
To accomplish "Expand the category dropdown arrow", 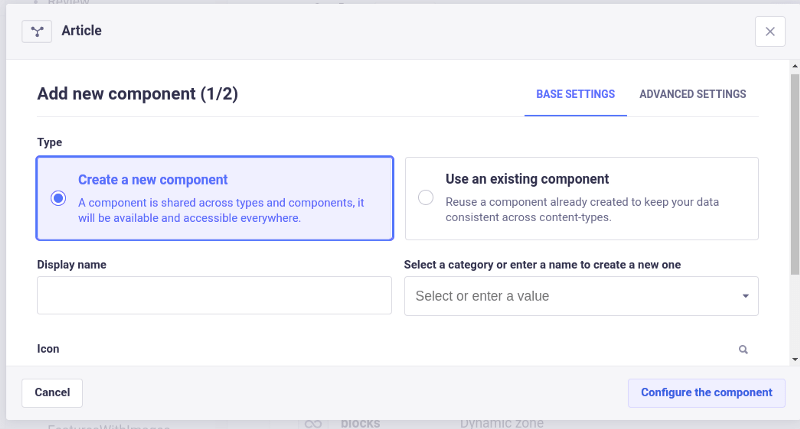I will point(745,296).
